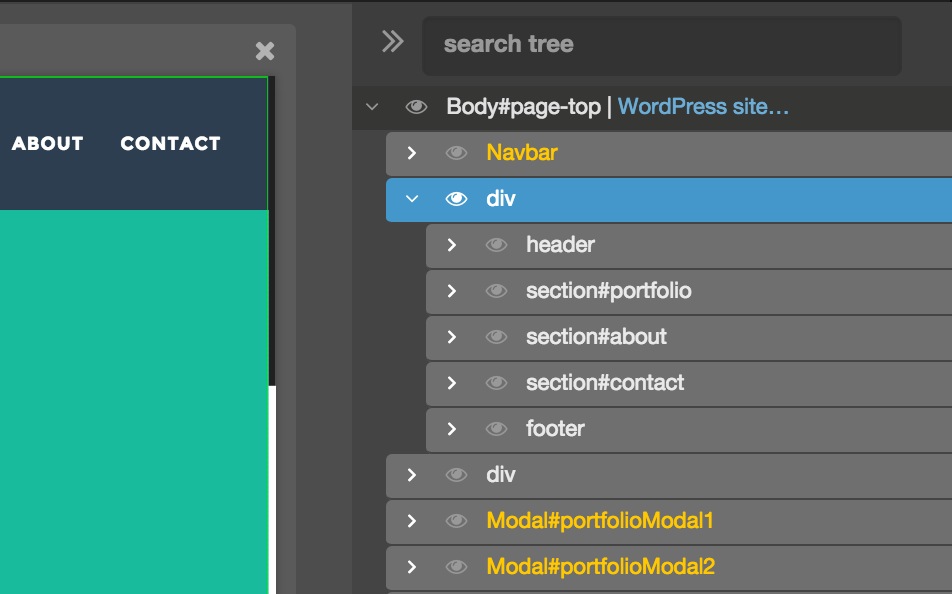Click the CONTACT navigation item
Viewport: 952px width, 594px height.
coord(170,143)
